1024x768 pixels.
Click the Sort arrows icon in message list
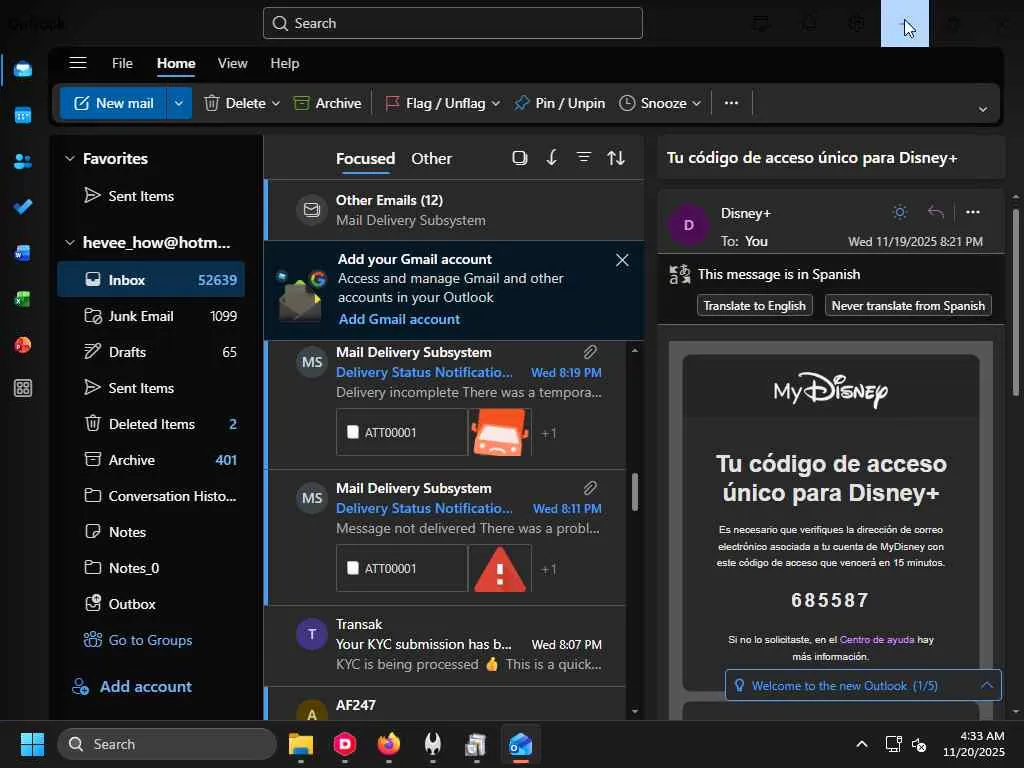click(x=616, y=158)
